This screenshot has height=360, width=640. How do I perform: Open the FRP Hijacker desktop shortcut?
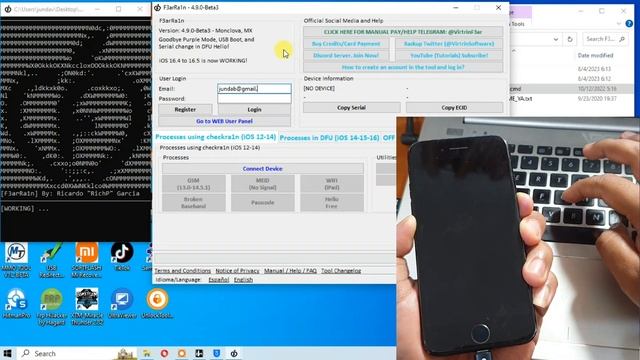click(x=51, y=307)
